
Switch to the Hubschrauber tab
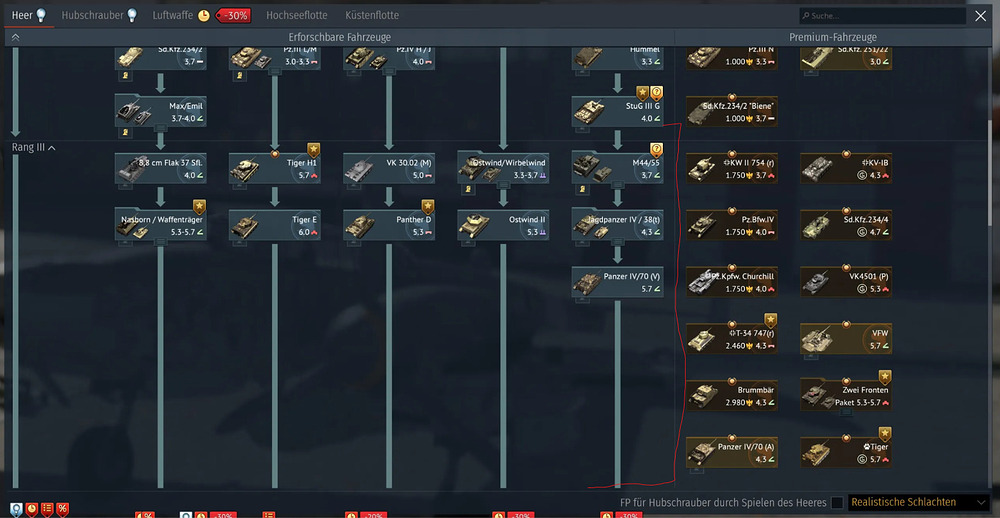point(92,15)
